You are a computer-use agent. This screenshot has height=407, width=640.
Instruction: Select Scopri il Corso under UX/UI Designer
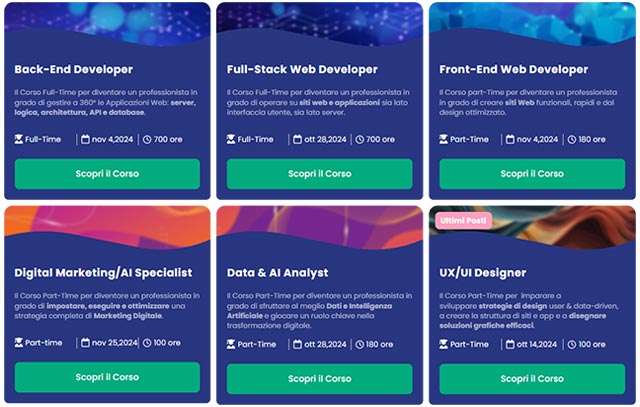530,378
